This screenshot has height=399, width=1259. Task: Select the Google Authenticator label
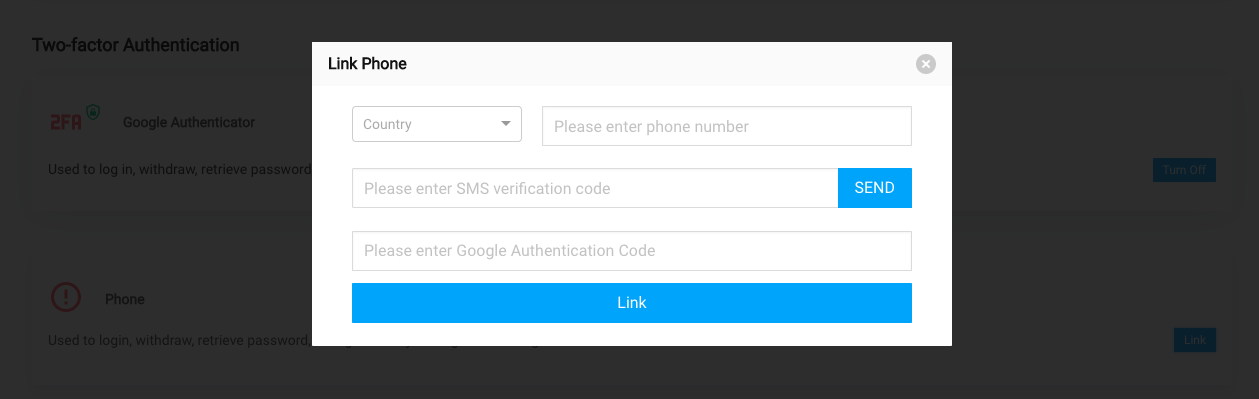(x=189, y=122)
